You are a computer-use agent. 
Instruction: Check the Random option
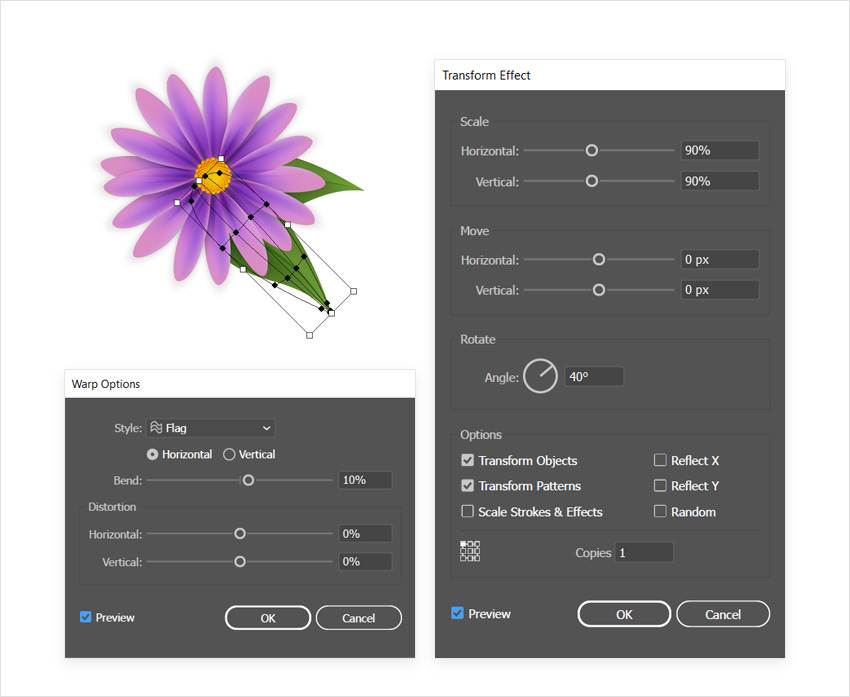pos(660,512)
